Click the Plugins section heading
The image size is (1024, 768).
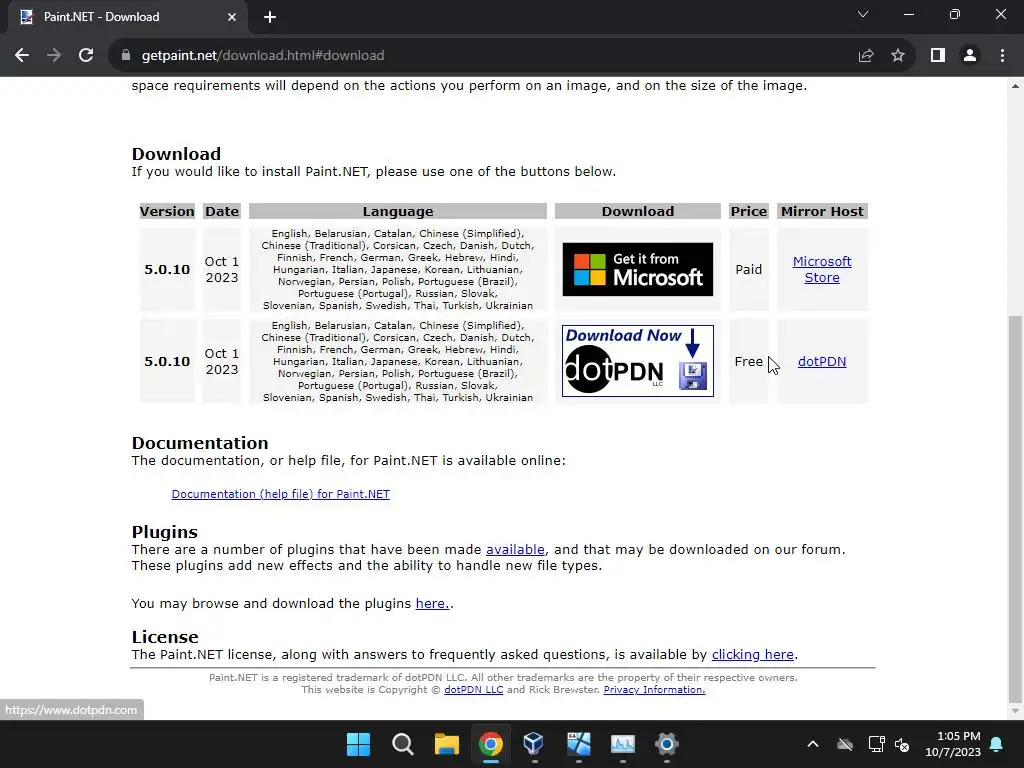[x=165, y=532]
